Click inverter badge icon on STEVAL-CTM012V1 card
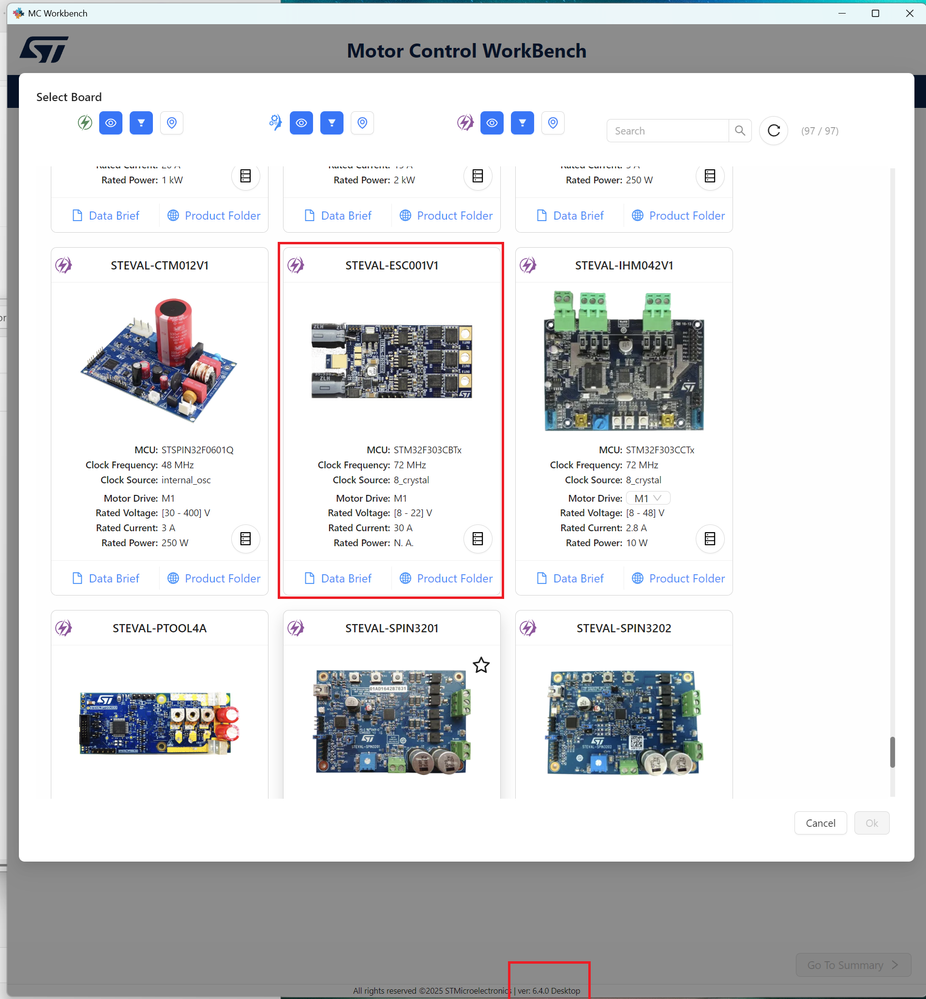The width and height of the screenshot is (926, 999). pyautogui.click(x=64, y=265)
